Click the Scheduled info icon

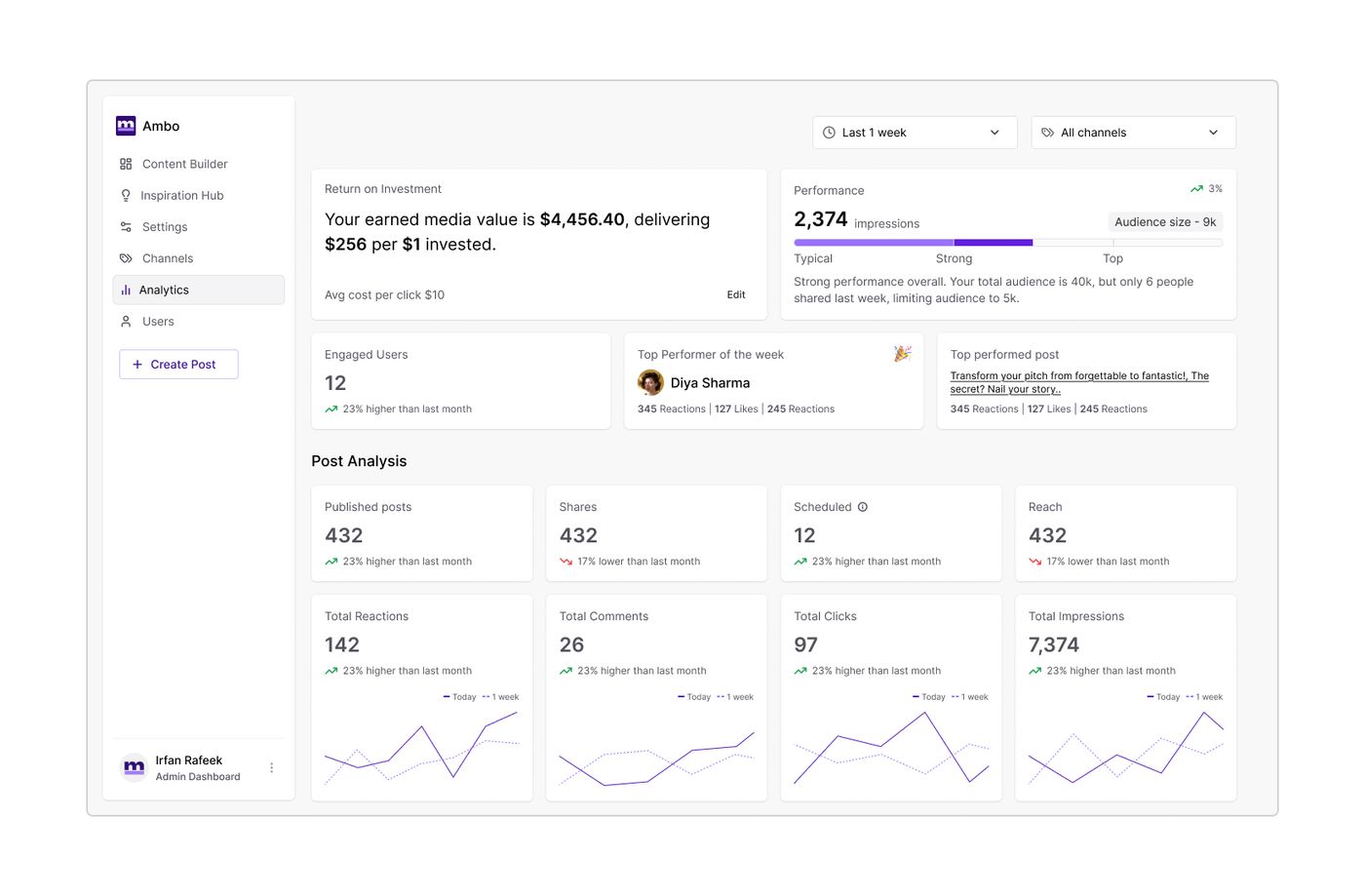point(863,507)
